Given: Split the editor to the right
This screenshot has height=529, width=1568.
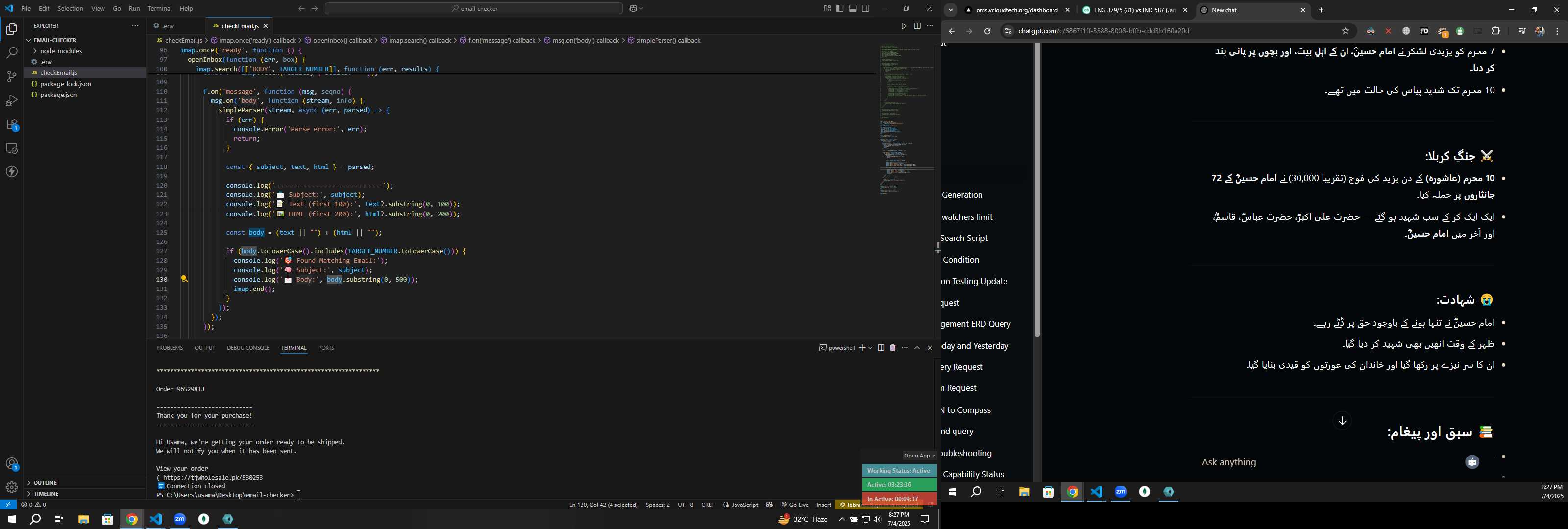Looking at the screenshot, I should (x=917, y=26).
